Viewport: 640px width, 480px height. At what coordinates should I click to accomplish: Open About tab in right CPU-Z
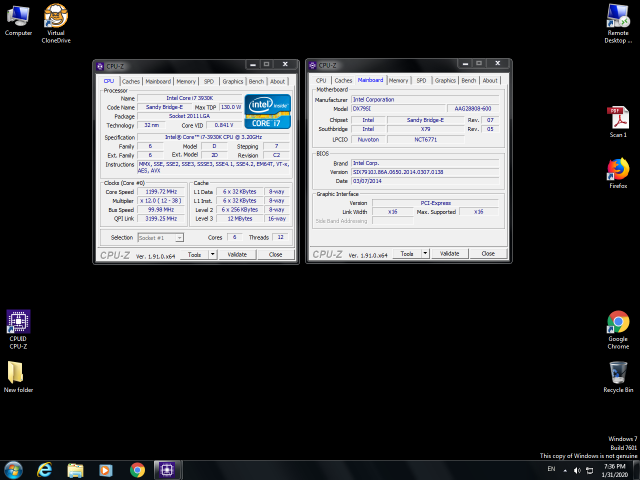[x=490, y=80]
